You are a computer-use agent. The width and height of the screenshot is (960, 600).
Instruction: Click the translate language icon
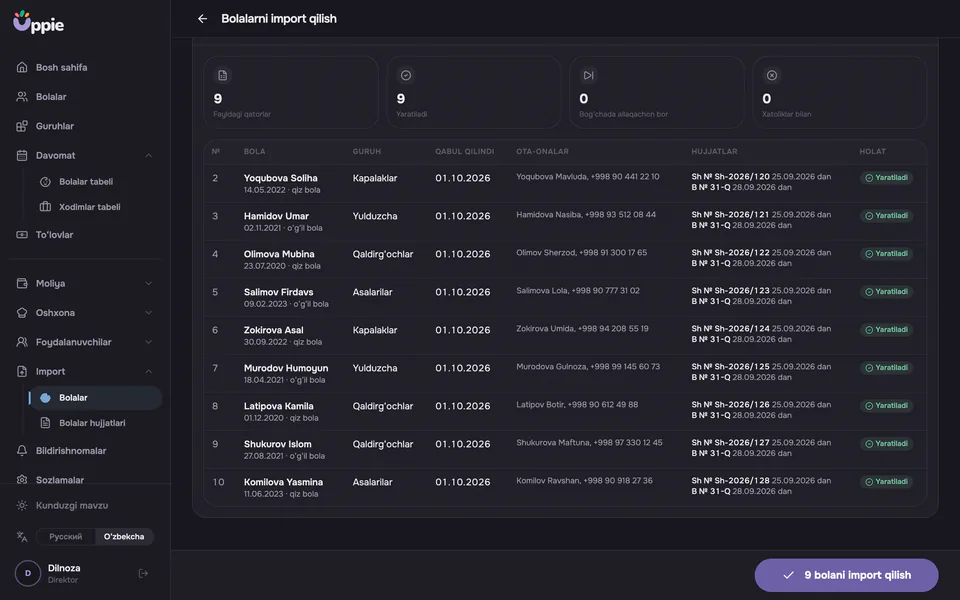22,537
